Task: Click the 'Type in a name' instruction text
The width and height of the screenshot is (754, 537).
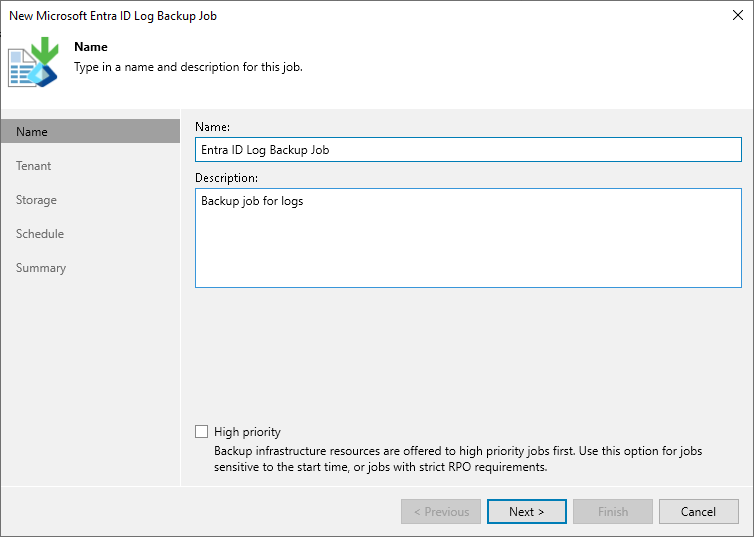Action: coord(189,67)
